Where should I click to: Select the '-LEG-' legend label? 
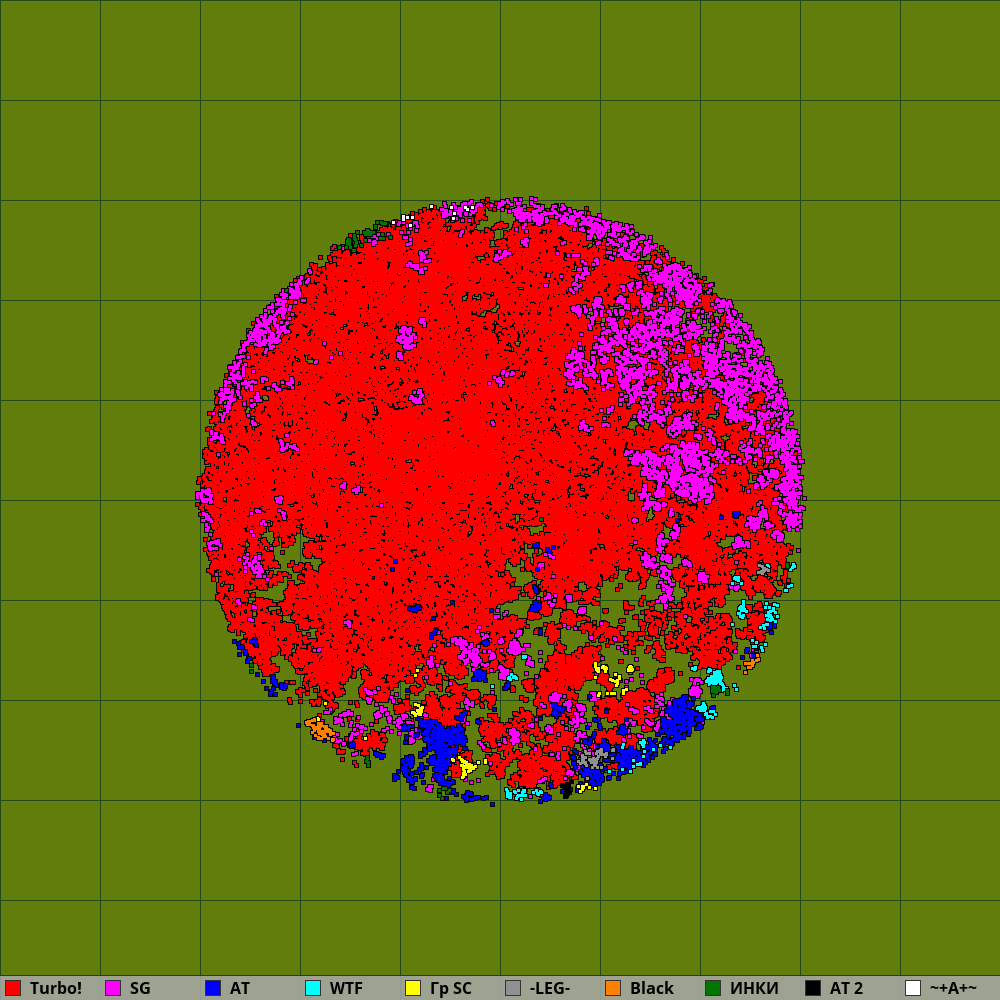[x=550, y=988]
